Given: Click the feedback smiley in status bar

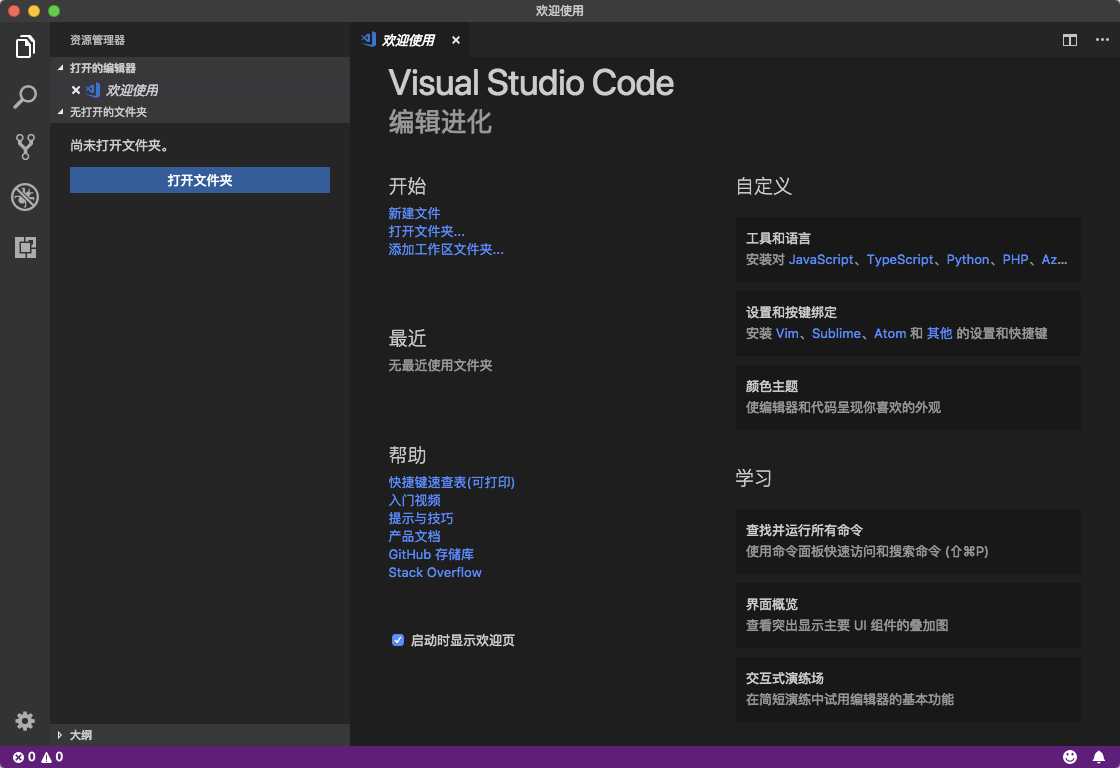Looking at the screenshot, I should click(1069, 757).
